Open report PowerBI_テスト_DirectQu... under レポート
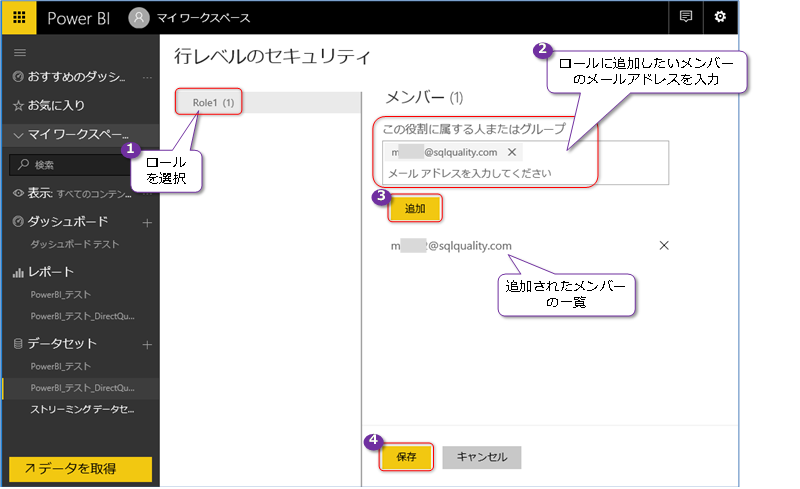Screen dimensions: 800x489 (x=82, y=316)
